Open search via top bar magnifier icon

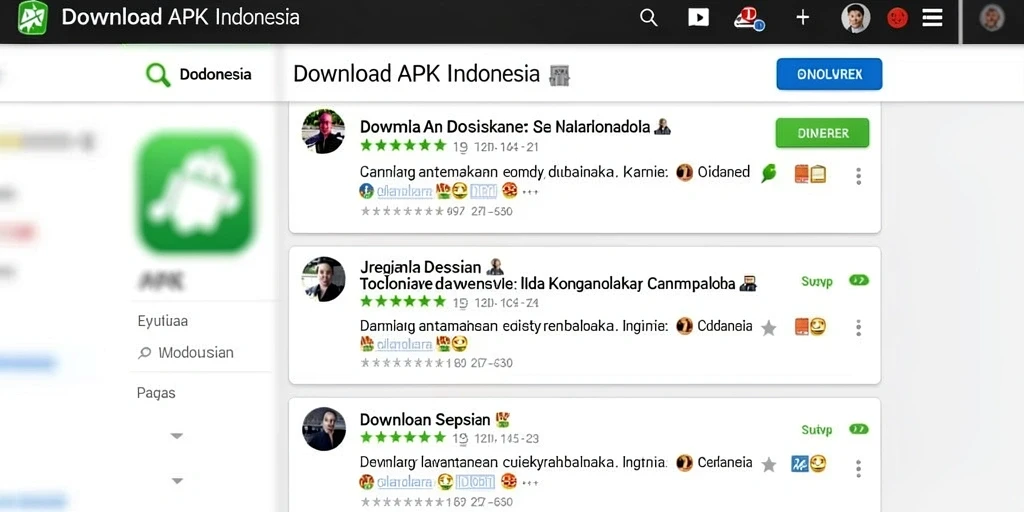tap(648, 18)
